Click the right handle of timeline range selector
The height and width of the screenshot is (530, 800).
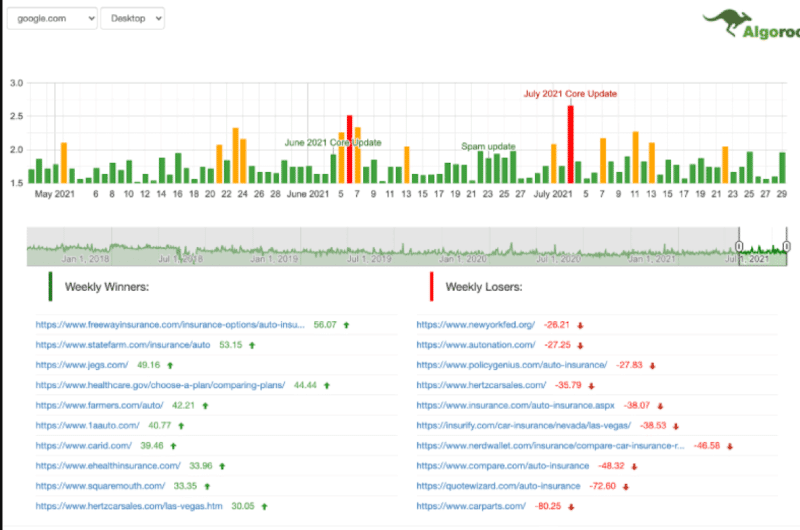pyautogui.click(x=787, y=246)
